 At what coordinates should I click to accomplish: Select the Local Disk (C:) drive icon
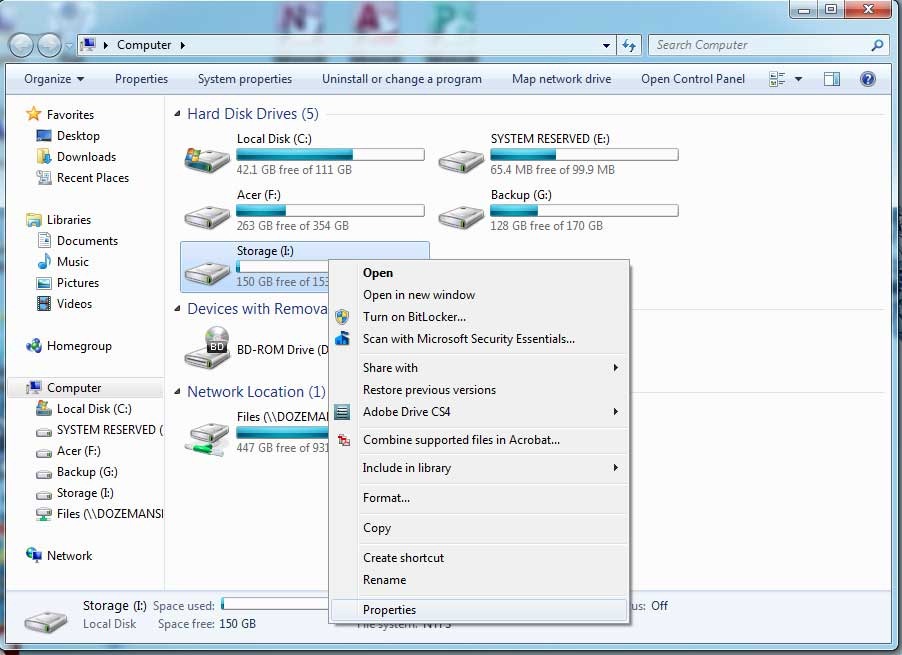207,158
